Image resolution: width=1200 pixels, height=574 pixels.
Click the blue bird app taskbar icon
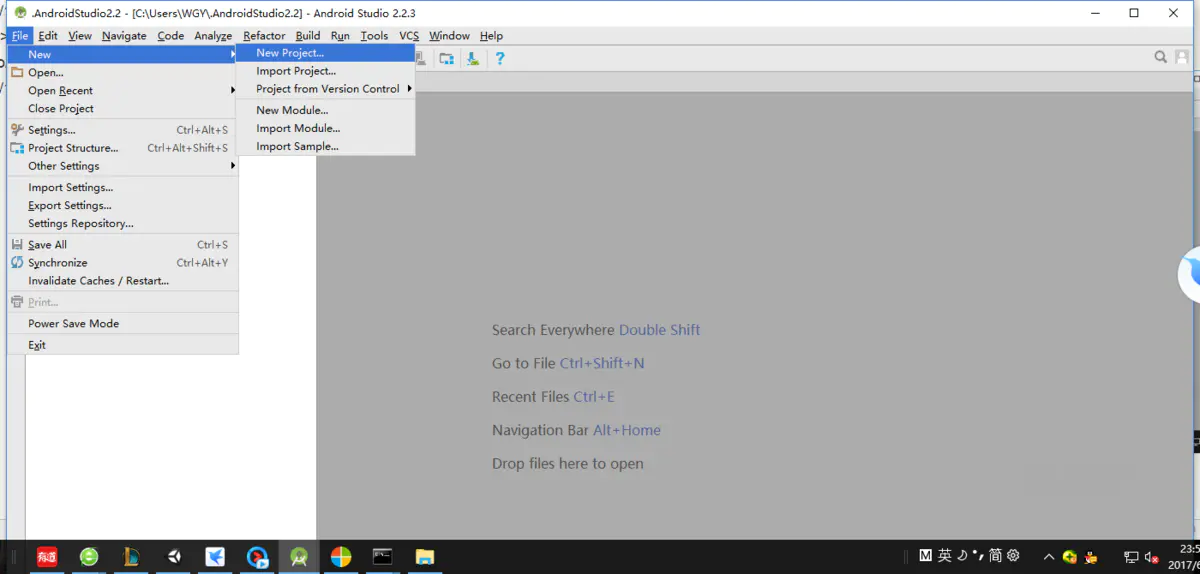click(x=215, y=557)
